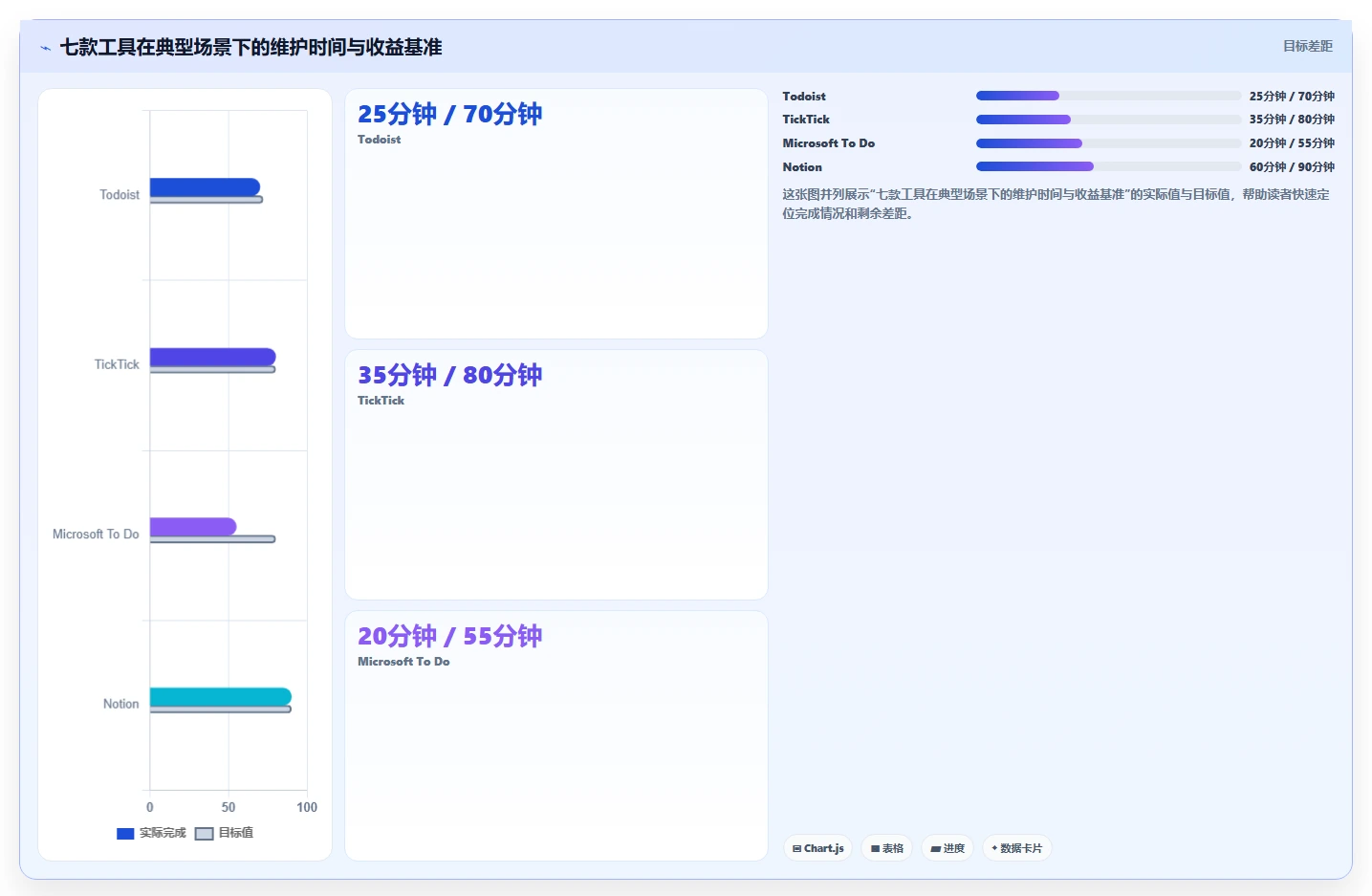
Task: Click the 表格 tag chip
Action: [887, 848]
